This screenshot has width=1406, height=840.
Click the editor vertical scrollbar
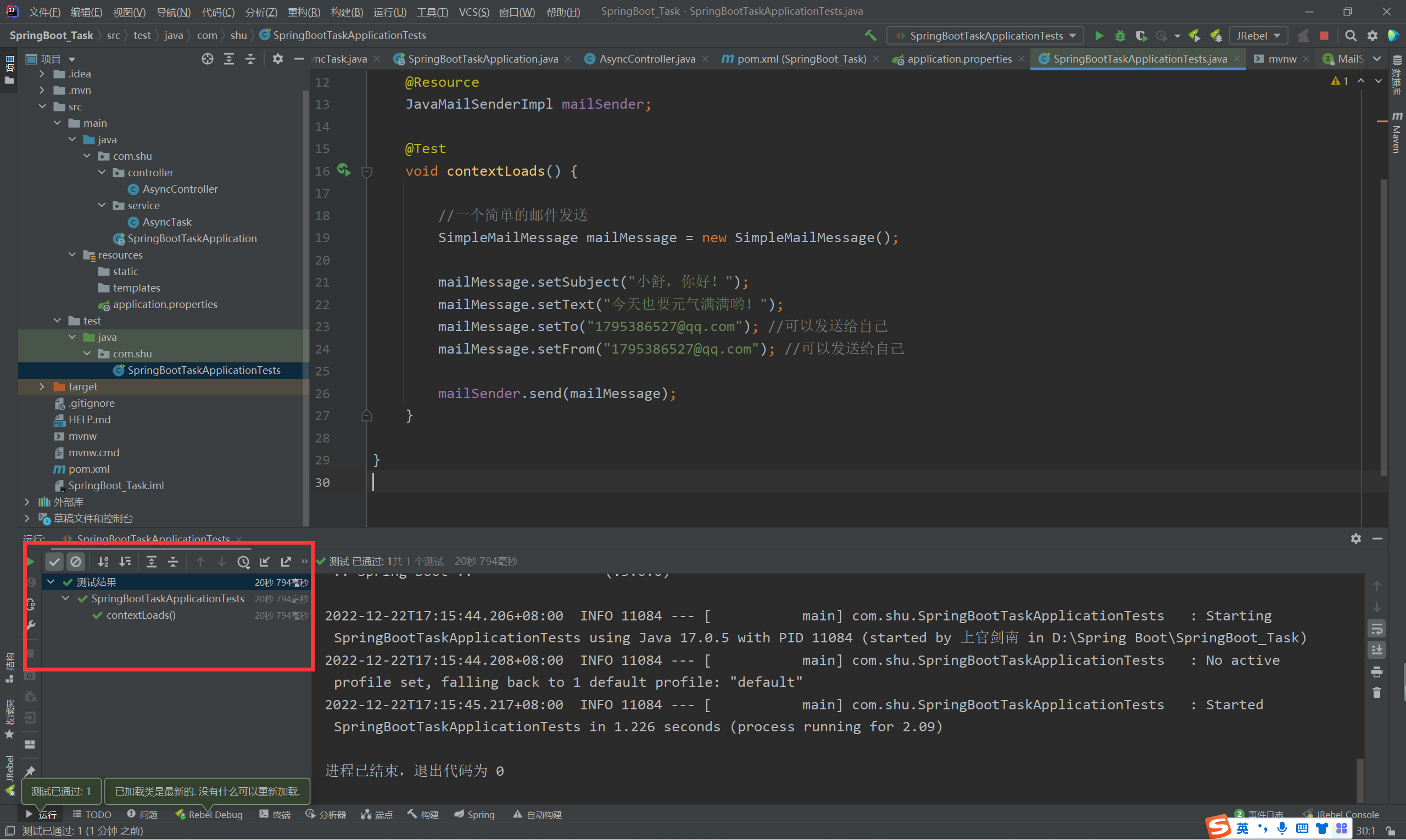tap(1383, 328)
